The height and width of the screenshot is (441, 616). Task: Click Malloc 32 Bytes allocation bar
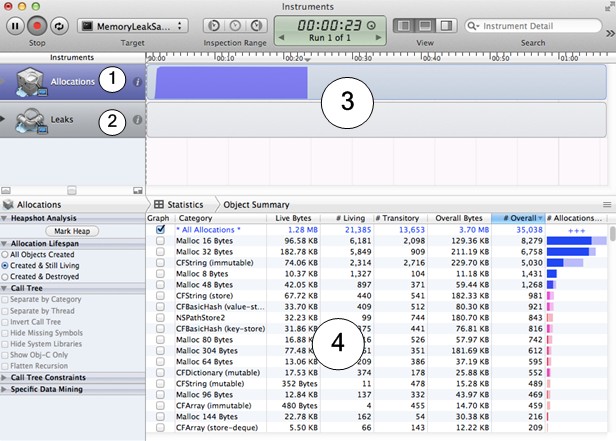pyautogui.click(x=571, y=252)
